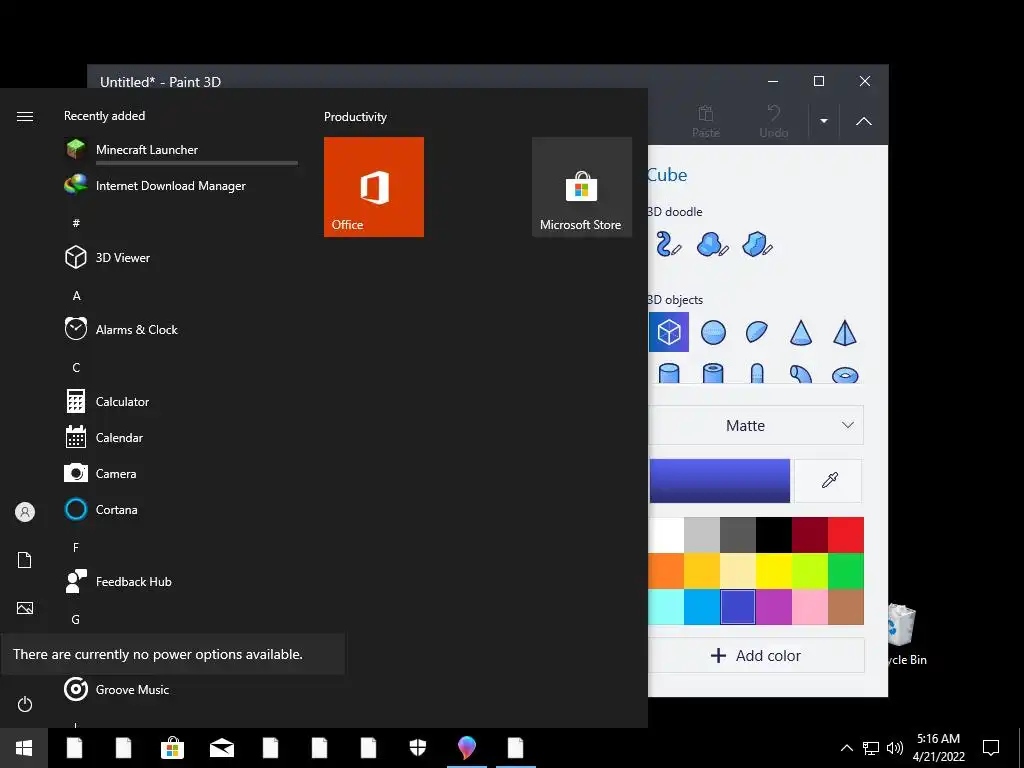Choose the green color swatch
Image resolution: width=1024 pixels, height=768 pixels.
click(x=846, y=571)
